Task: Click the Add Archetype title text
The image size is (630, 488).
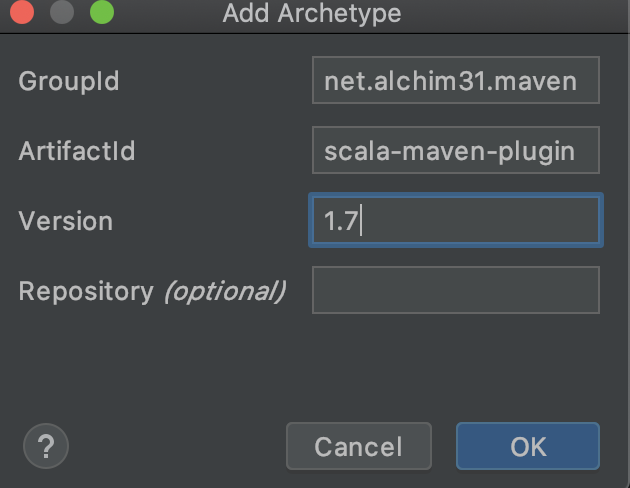Action: pyautogui.click(x=312, y=13)
